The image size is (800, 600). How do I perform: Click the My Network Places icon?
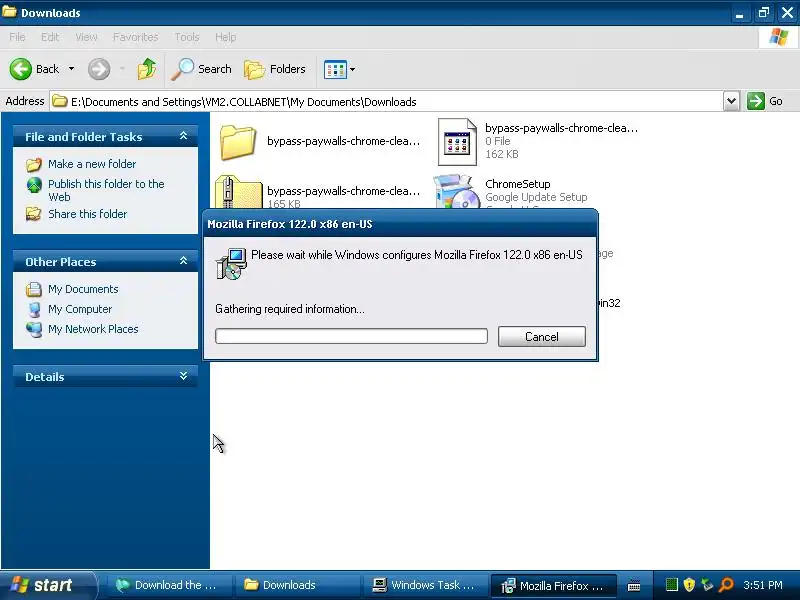(34, 330)
